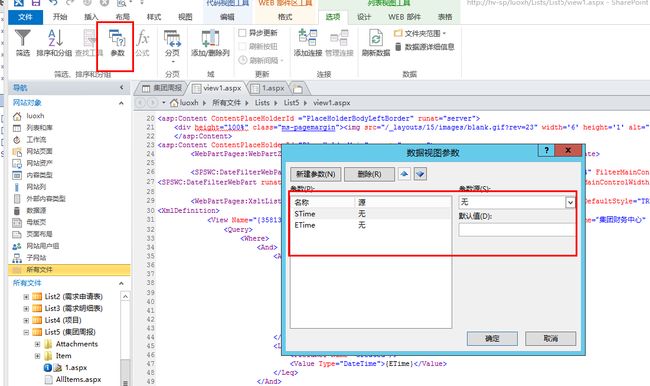Enable the 异步更新 checkbox
This screenshot has height=386, width=650.
tap(243, 33)
